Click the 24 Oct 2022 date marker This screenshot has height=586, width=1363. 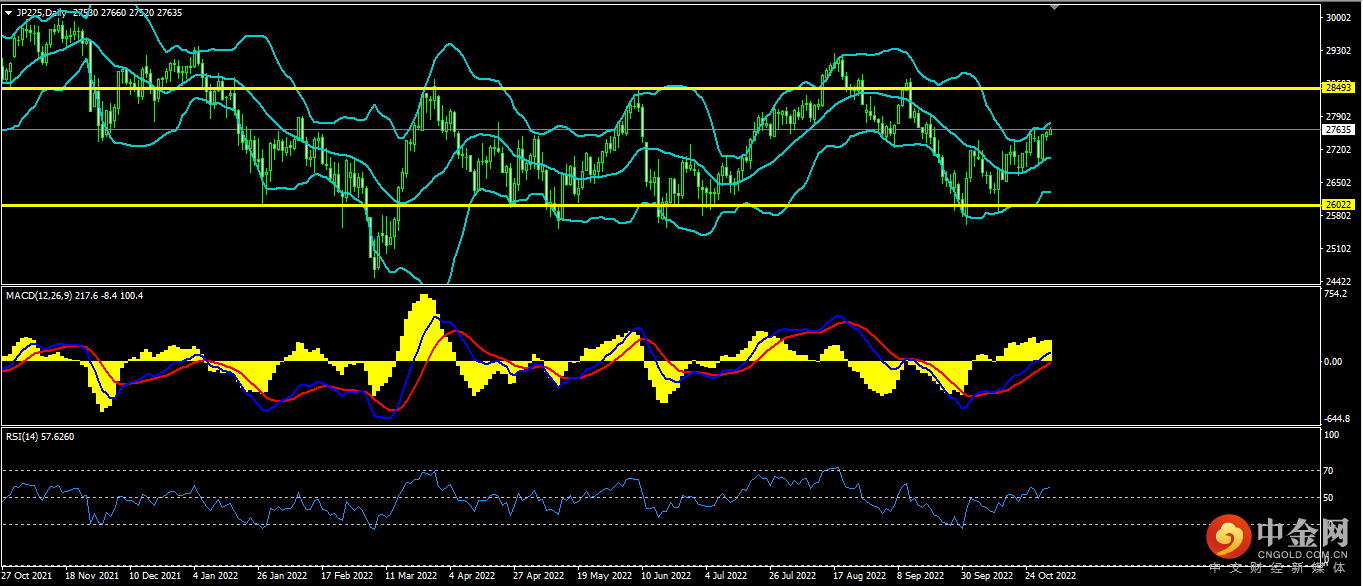coord(1050,576)
